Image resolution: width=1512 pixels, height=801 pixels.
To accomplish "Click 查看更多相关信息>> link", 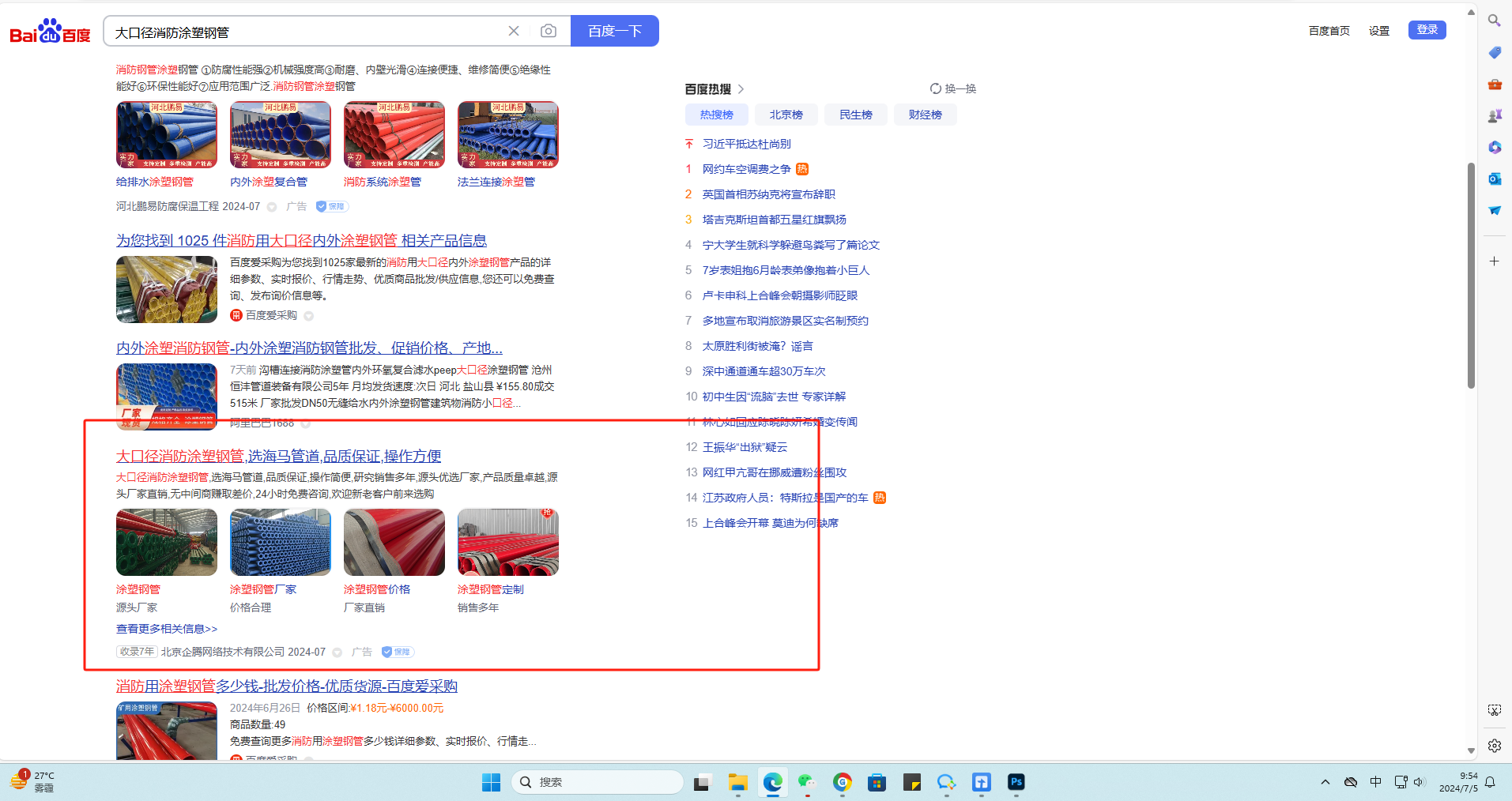I will pos(167,629).
